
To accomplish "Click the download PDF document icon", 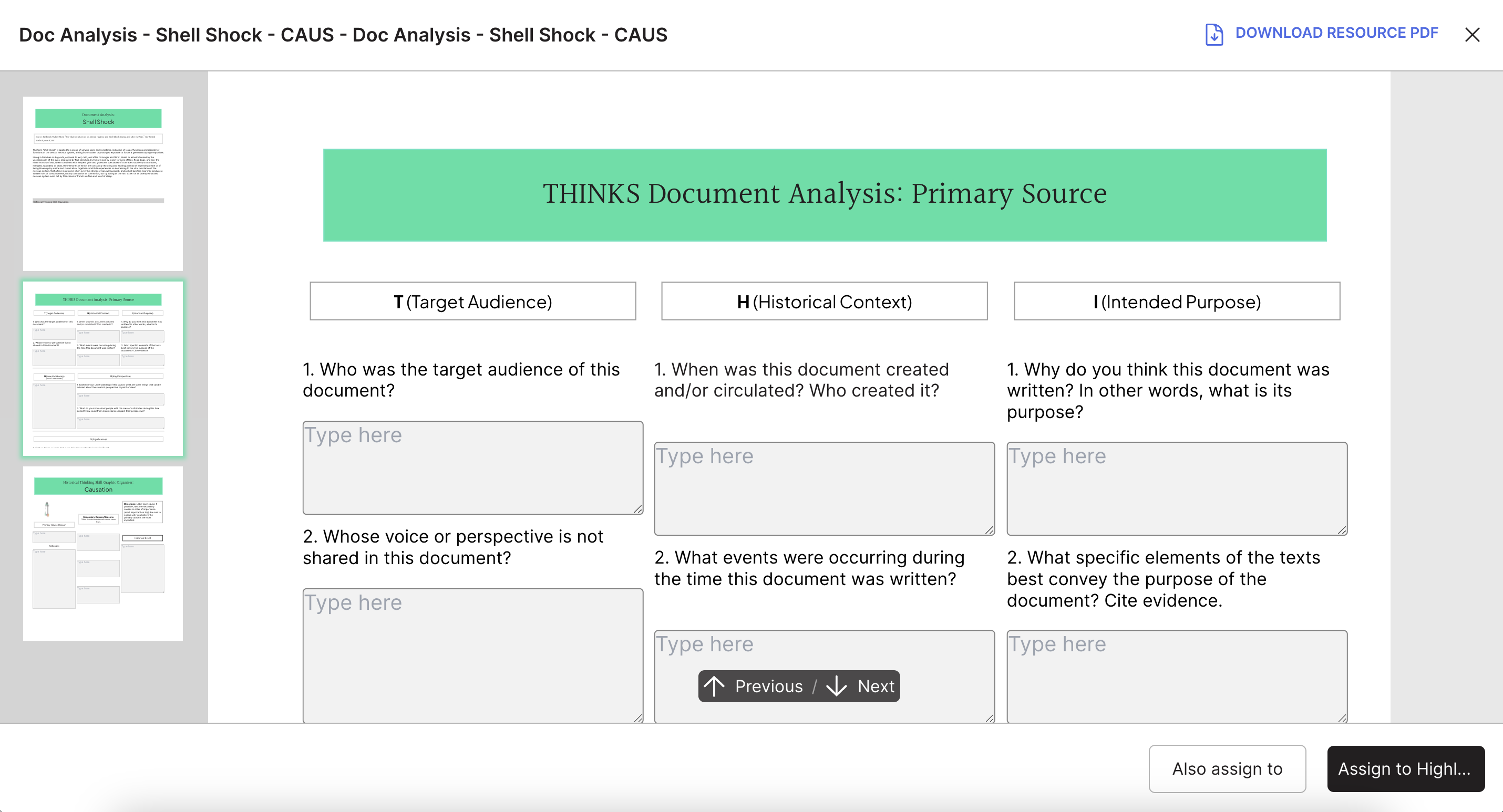I will (1213, 35).
